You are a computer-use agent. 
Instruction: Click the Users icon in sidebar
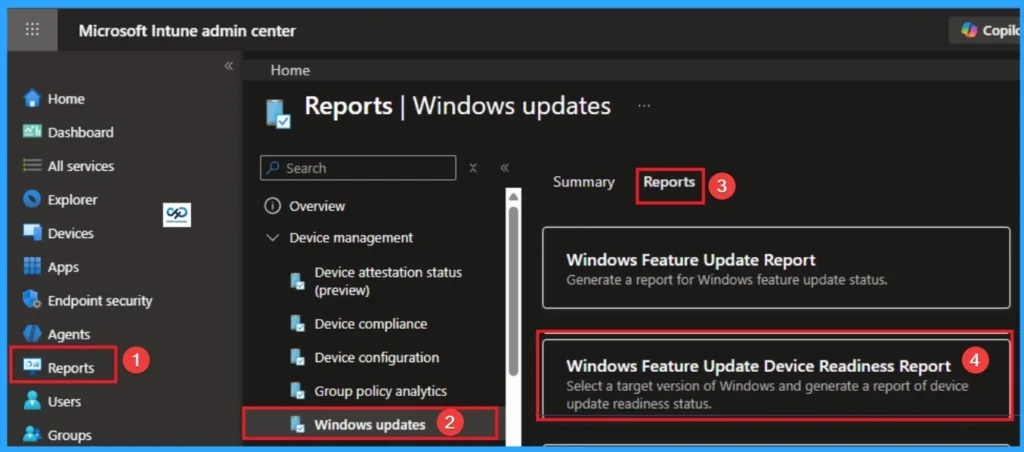click(31, 401)
